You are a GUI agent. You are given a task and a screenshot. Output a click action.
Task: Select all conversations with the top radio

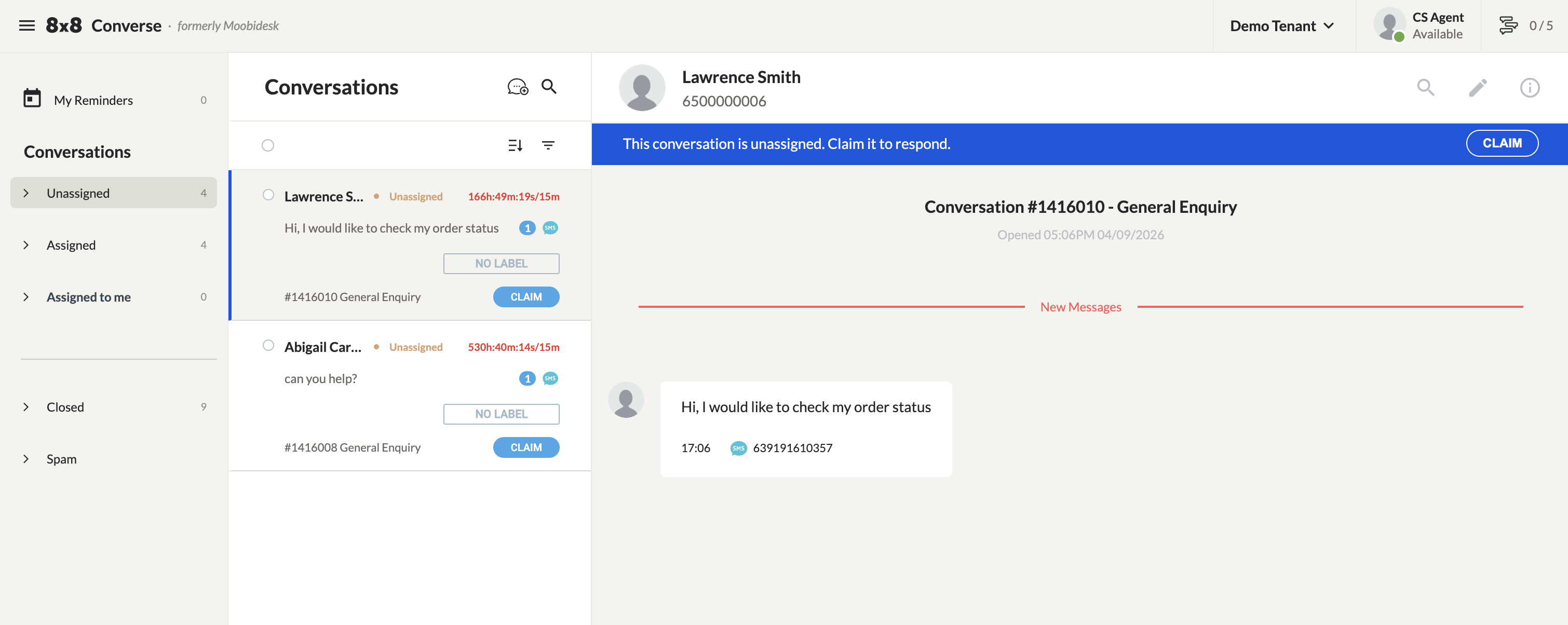pyautogui.click(x=268, y=145)
